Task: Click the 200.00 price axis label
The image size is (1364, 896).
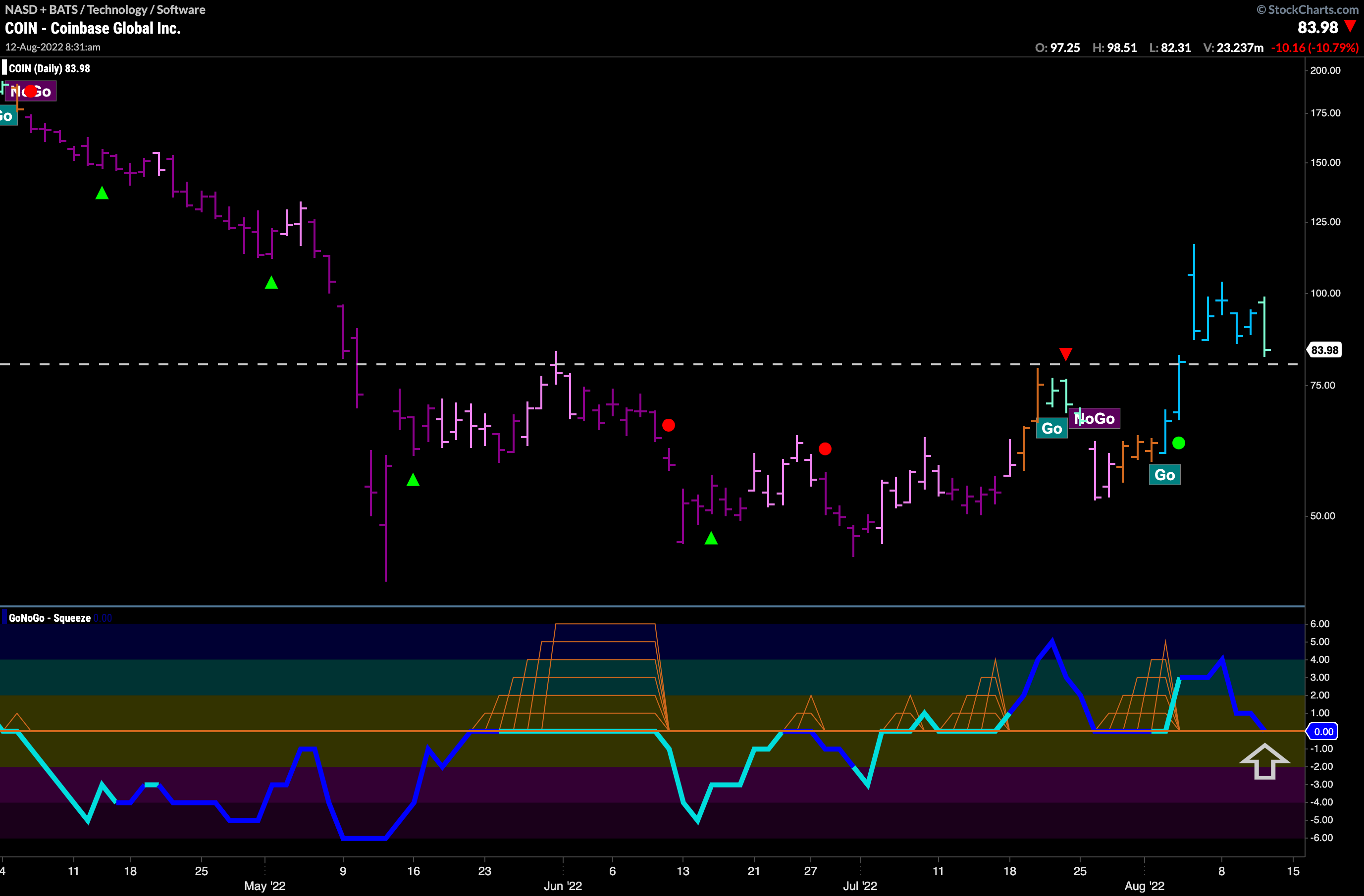Action: tap(1325, 70)
